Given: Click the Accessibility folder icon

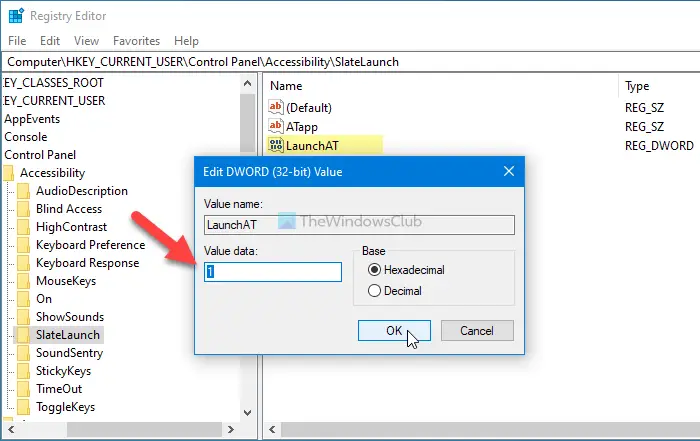Looking at the screenshot, I should point(8,173).
